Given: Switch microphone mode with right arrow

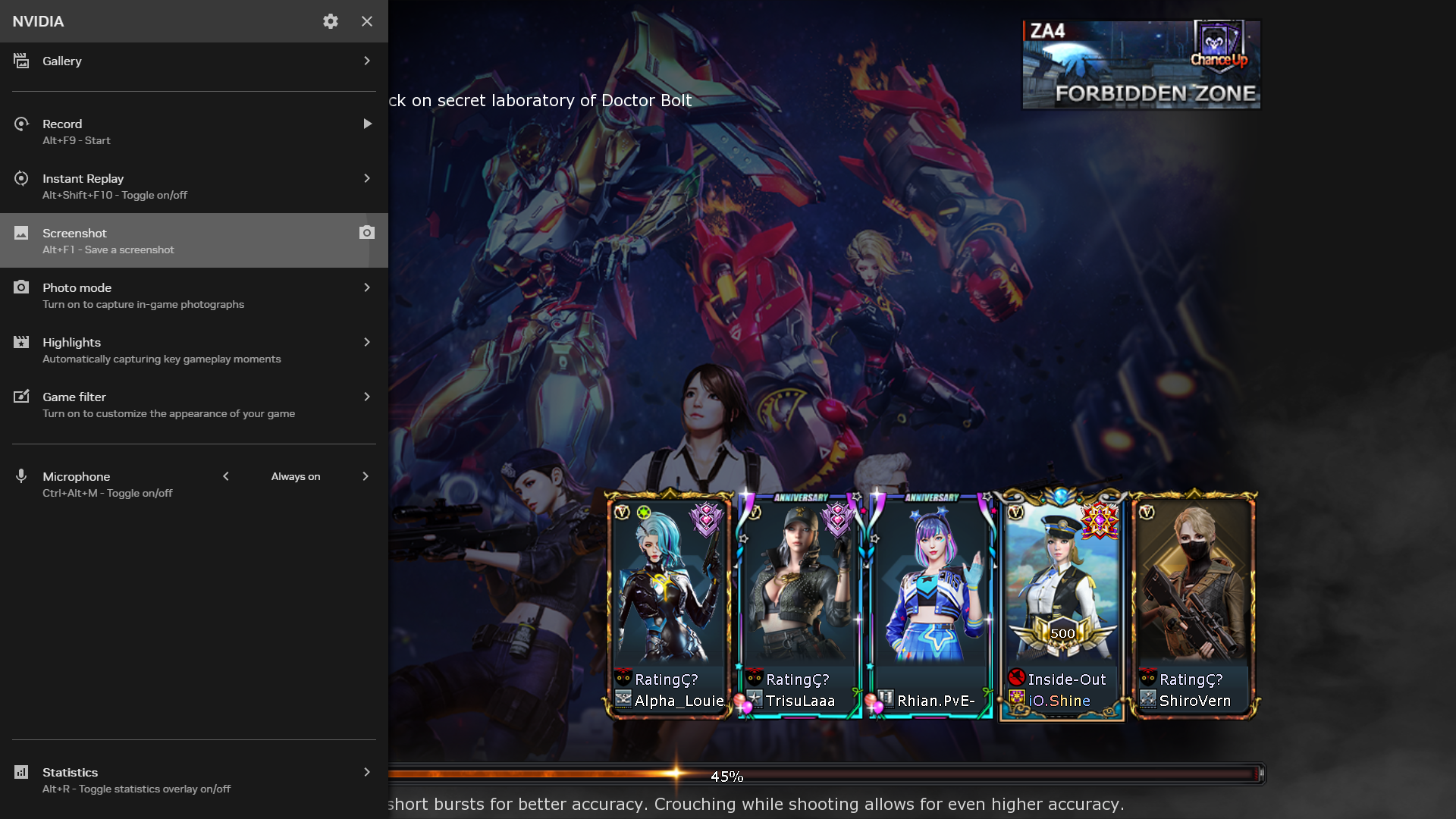Looking at the screenshot, I should coord(366,476).
